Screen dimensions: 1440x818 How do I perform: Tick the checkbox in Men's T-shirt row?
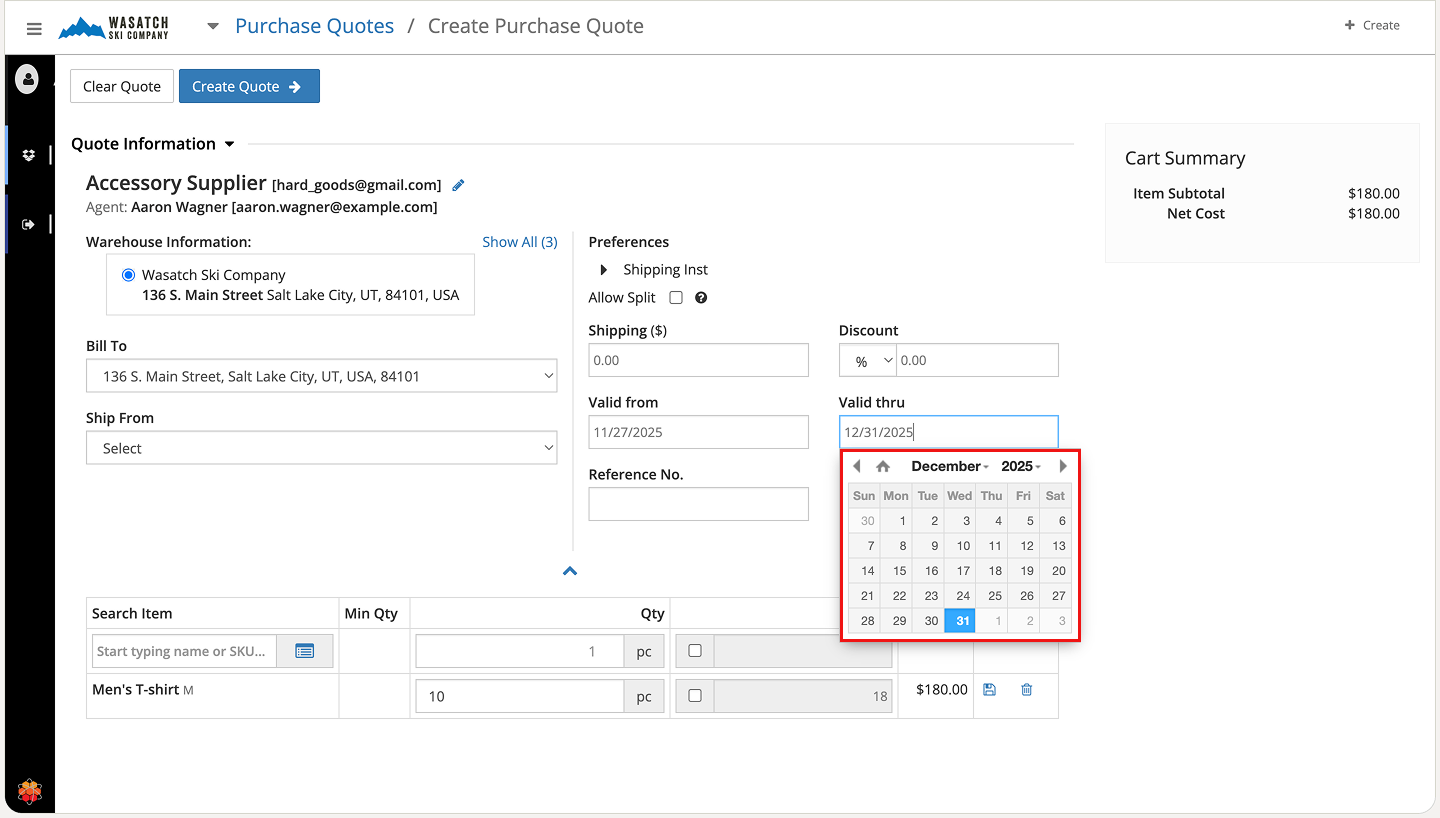click(x=695, y=696)
